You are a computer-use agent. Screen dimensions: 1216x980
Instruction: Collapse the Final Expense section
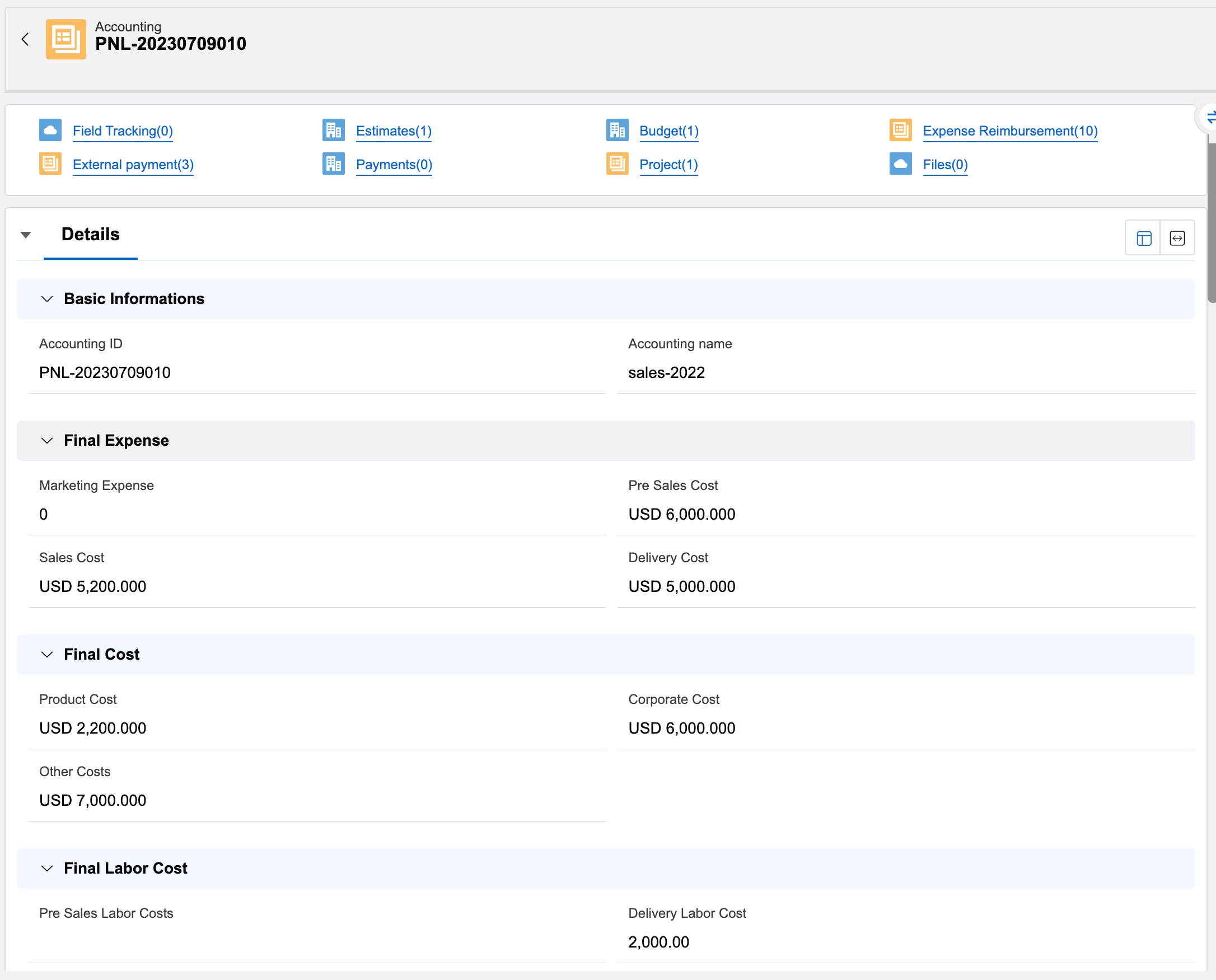48,440
